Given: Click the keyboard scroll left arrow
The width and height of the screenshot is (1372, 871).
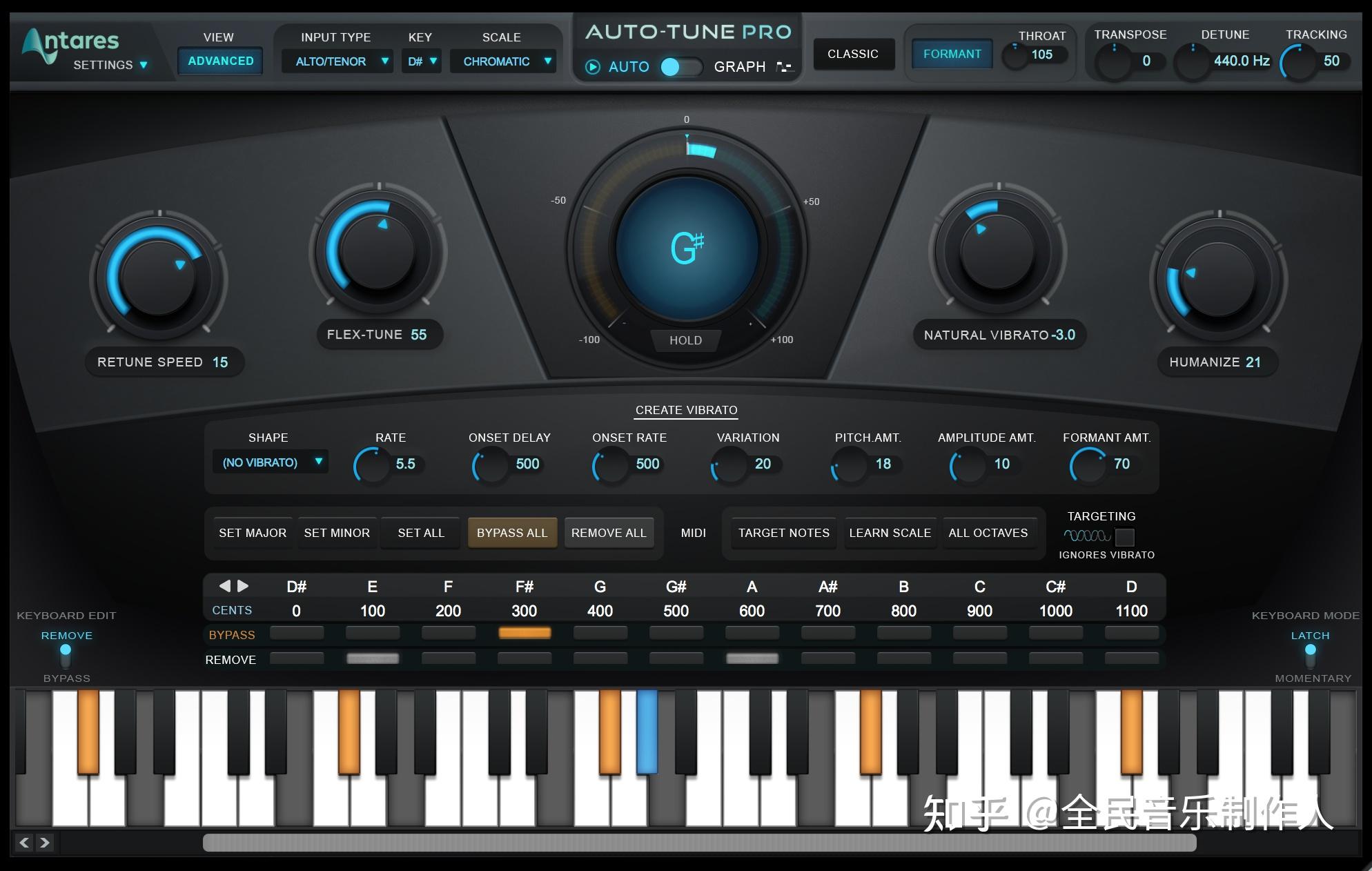Looking at the screenshot, I should pos(25,842).
